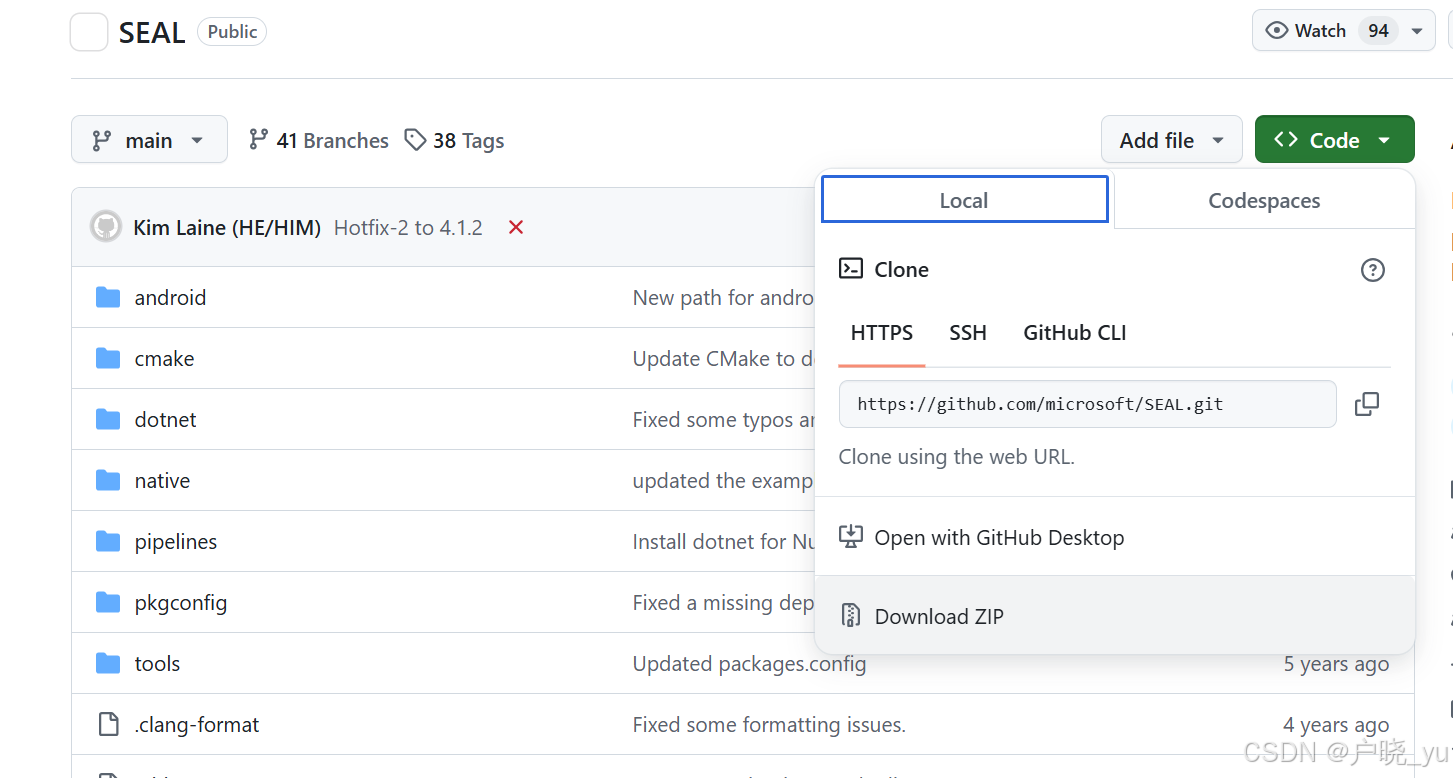Viewport: 1453px width, 778px height.
Task: Open the native folder name
Action: click(x=162, y=481)
